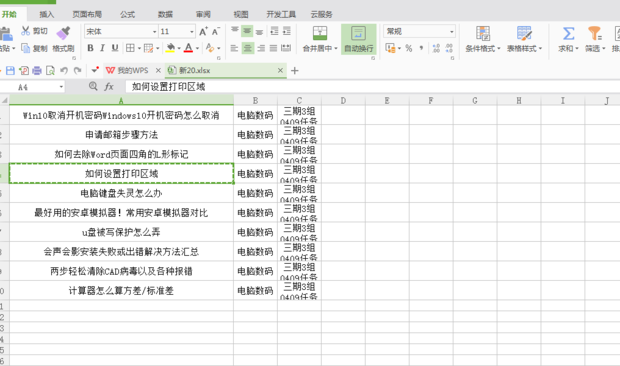620x366 pixels.
Task: Click the fx insert function icon
Action: (109, 87)
